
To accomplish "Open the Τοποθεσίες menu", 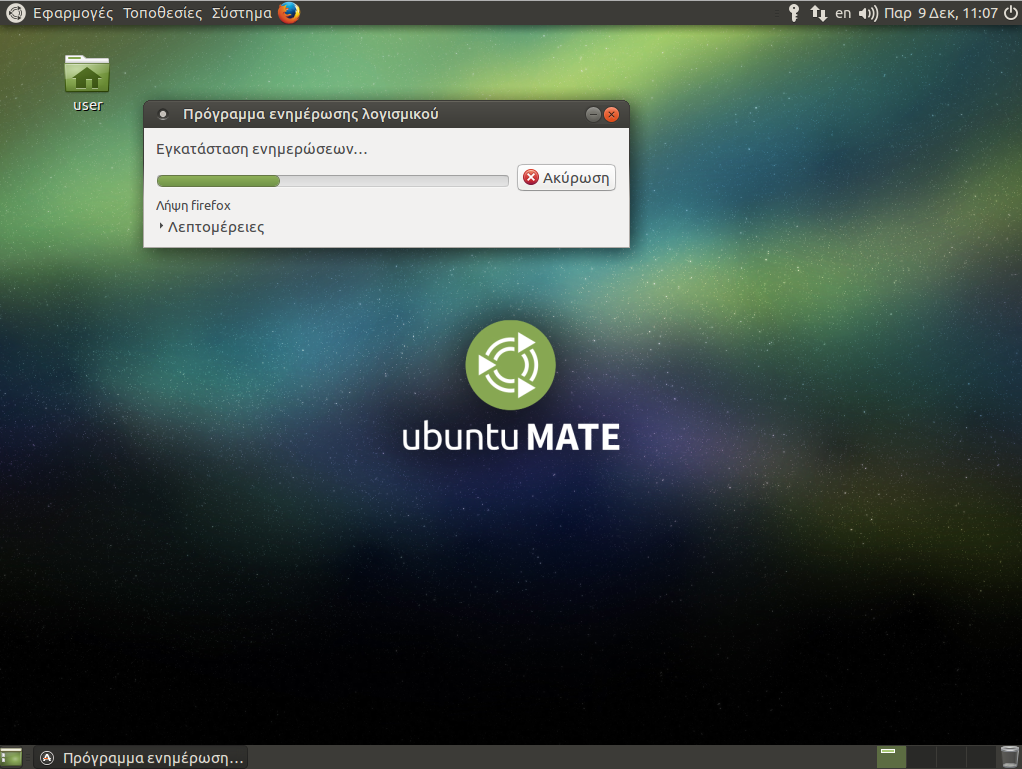I will coord(162,13).
